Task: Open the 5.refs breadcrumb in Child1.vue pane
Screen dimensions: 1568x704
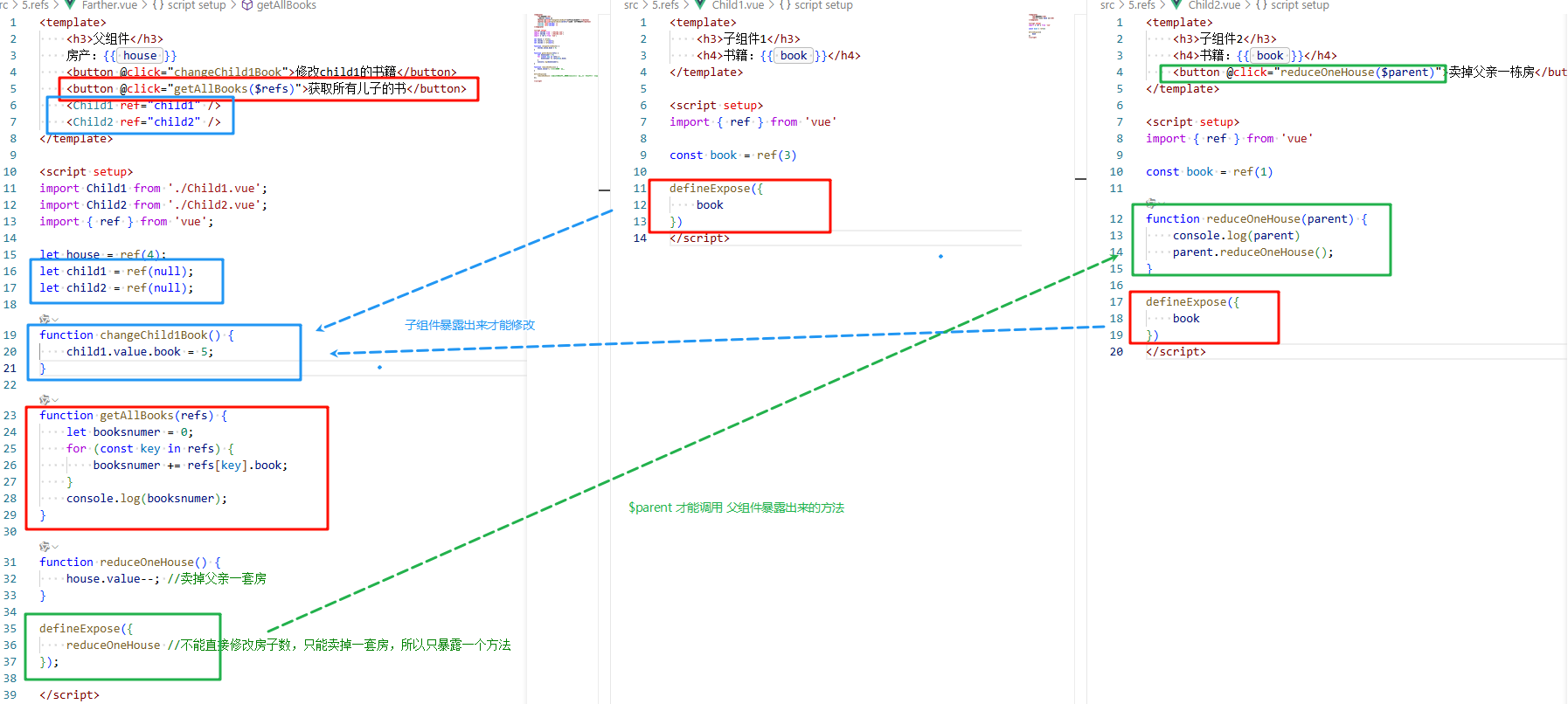Action: click(x=665, y=4)
